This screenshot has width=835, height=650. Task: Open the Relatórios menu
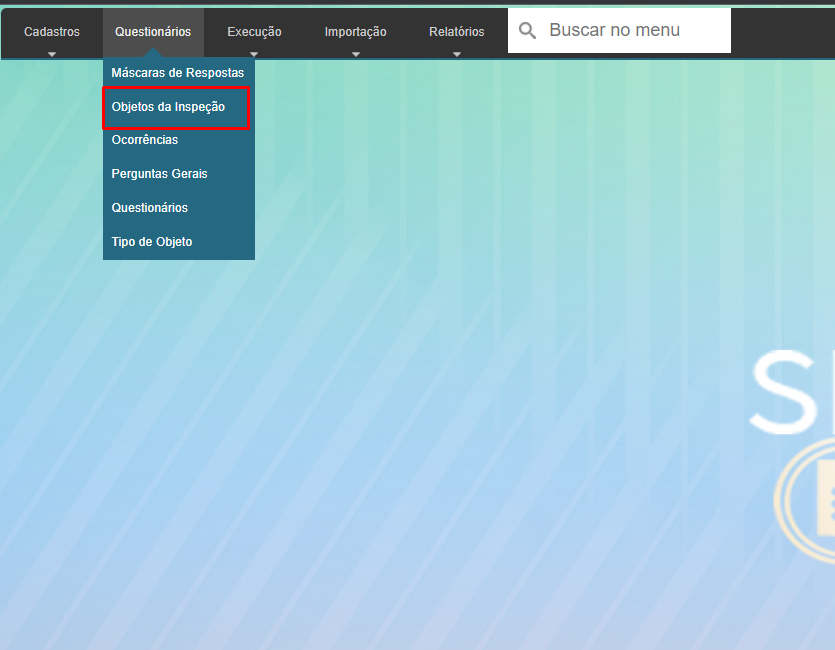tap(457, 32)
